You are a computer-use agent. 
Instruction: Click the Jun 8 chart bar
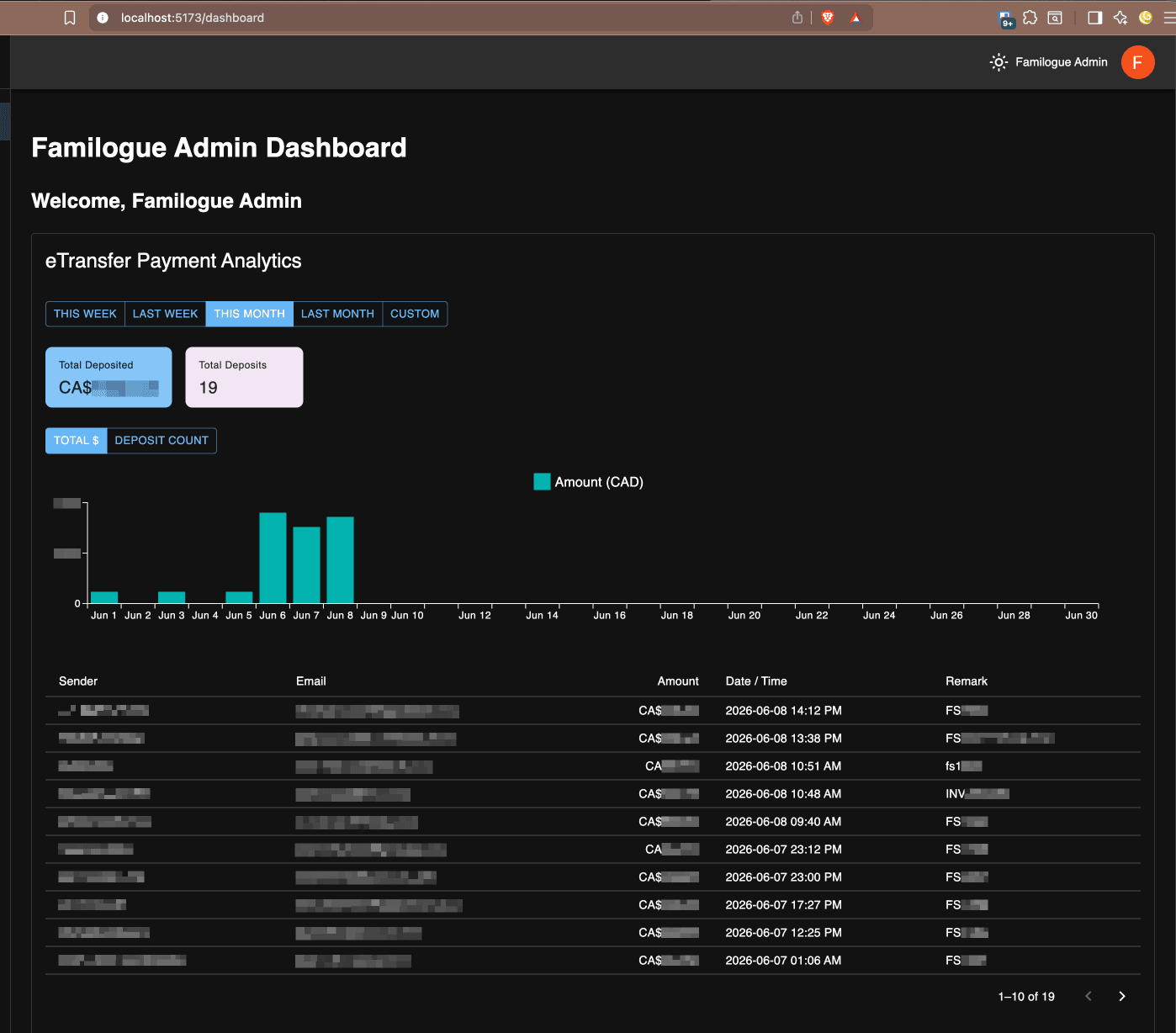tap(340, 560)
